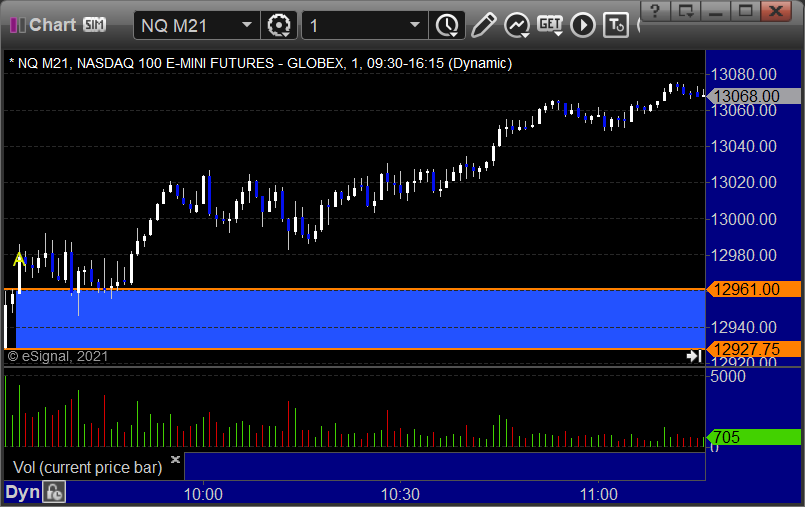The width and height of the screenshot is (805, 507).
Task: Click the green 705 volume tag
Action: pyautogui.click(x=753, y=437)
